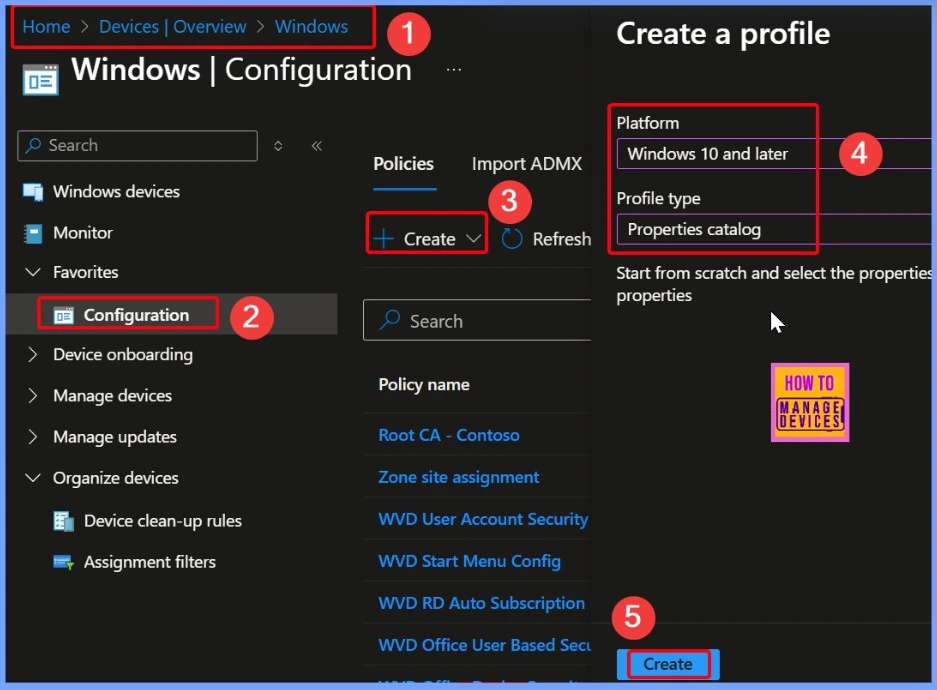
Task: Open Device clean-up rules
Action: (x=163, y=521)
